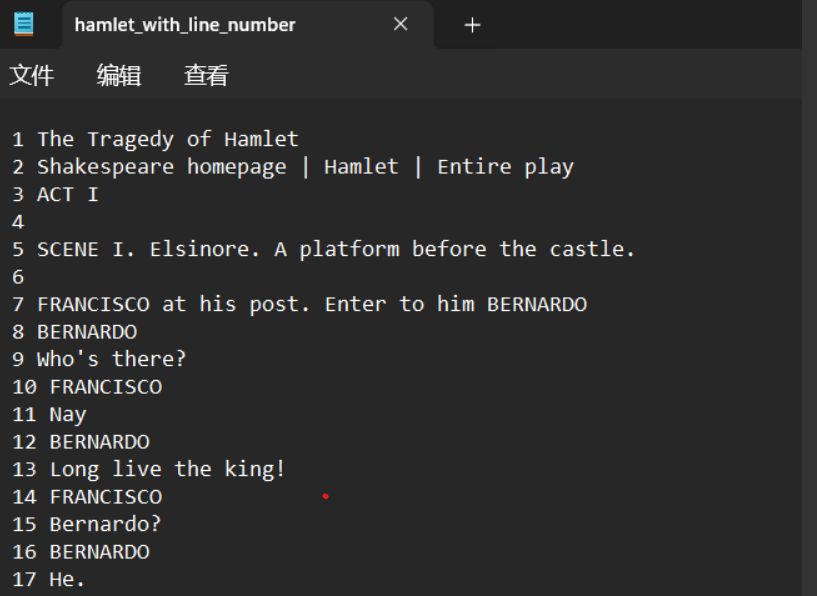Click the "Who's there?" line
Screen dimensions: 817x596
[112, 359]
